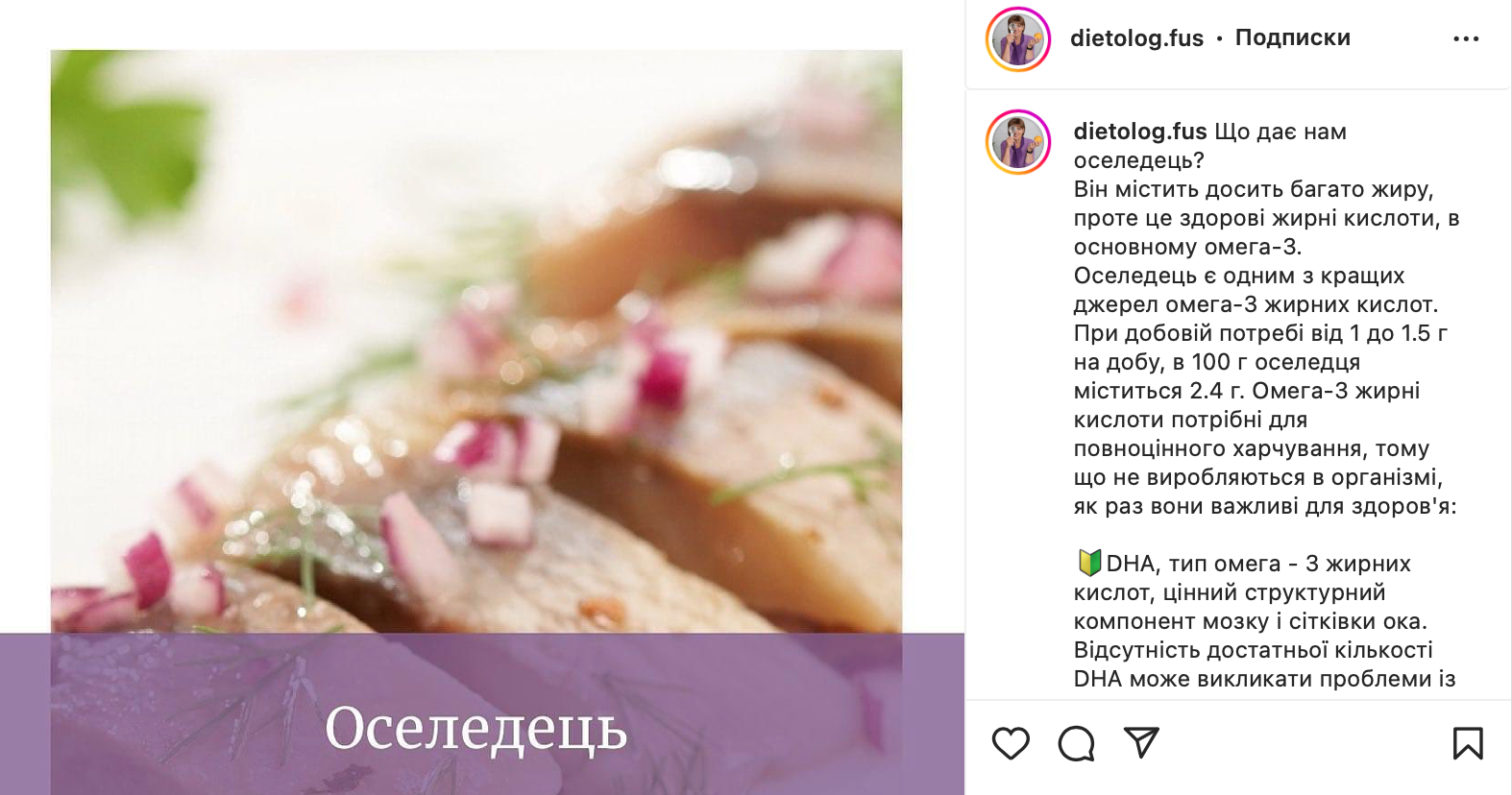Click the line "Він містить досить багато жиру"

coord(1254,189)
